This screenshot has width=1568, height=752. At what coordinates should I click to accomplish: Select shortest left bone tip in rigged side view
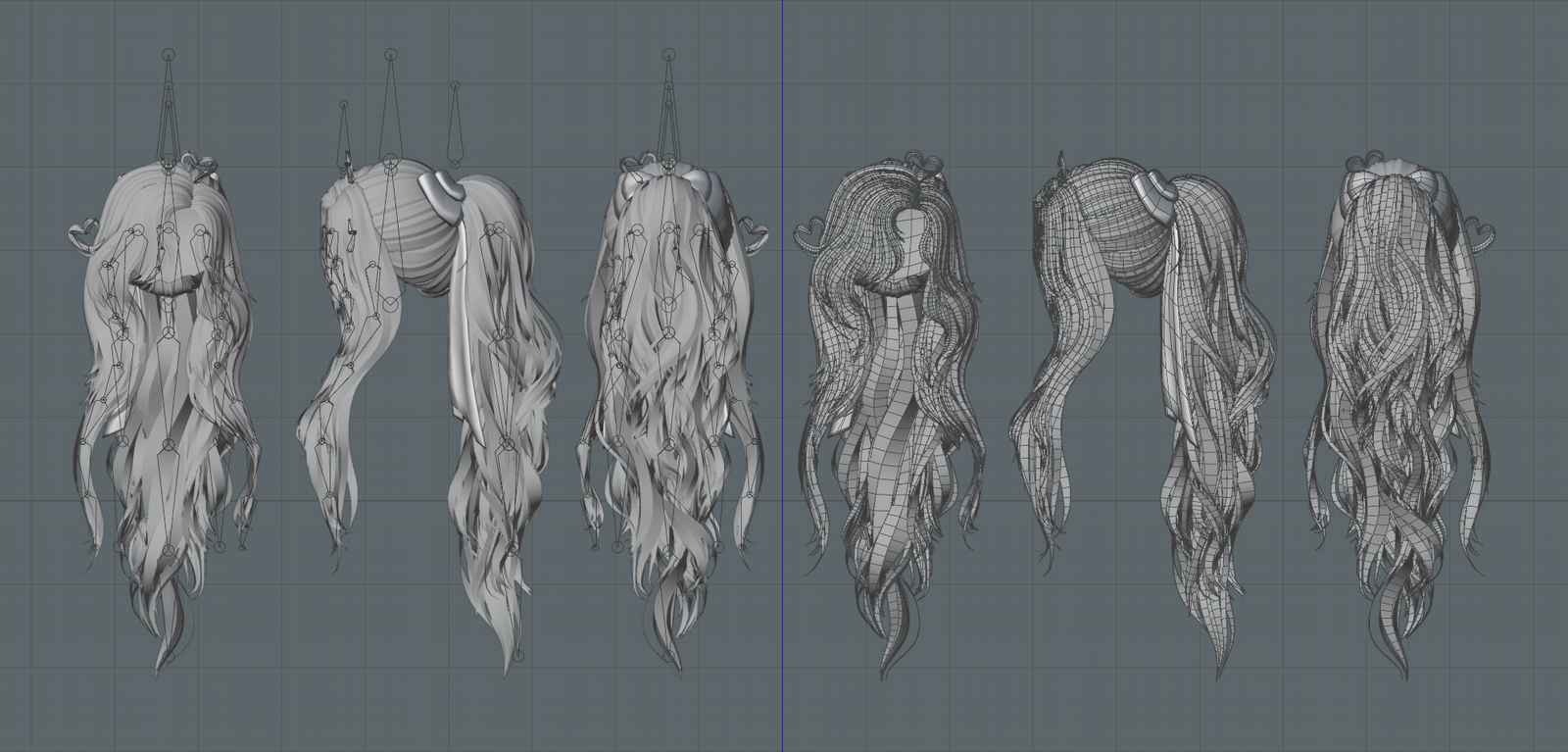point(344,103)
